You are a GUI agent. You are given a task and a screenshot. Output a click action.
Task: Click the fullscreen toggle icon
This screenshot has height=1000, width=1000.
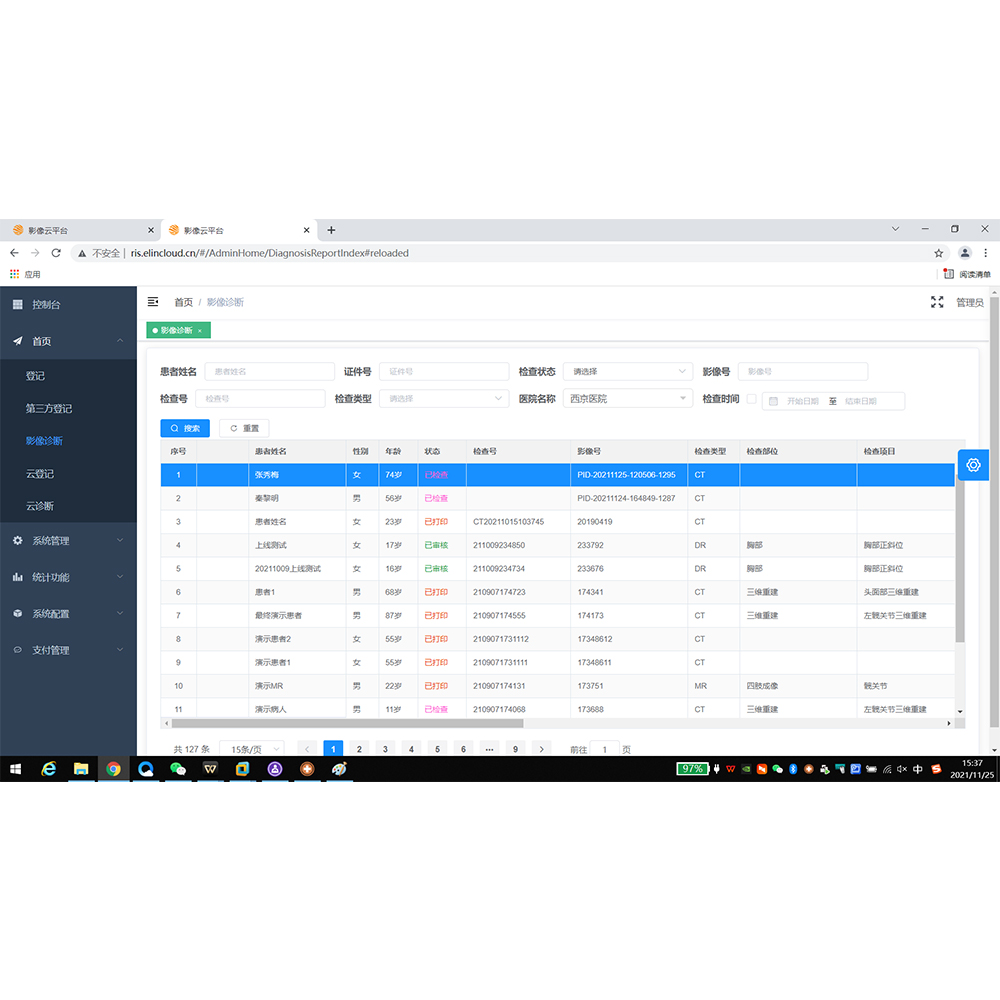tap(937, 302)
